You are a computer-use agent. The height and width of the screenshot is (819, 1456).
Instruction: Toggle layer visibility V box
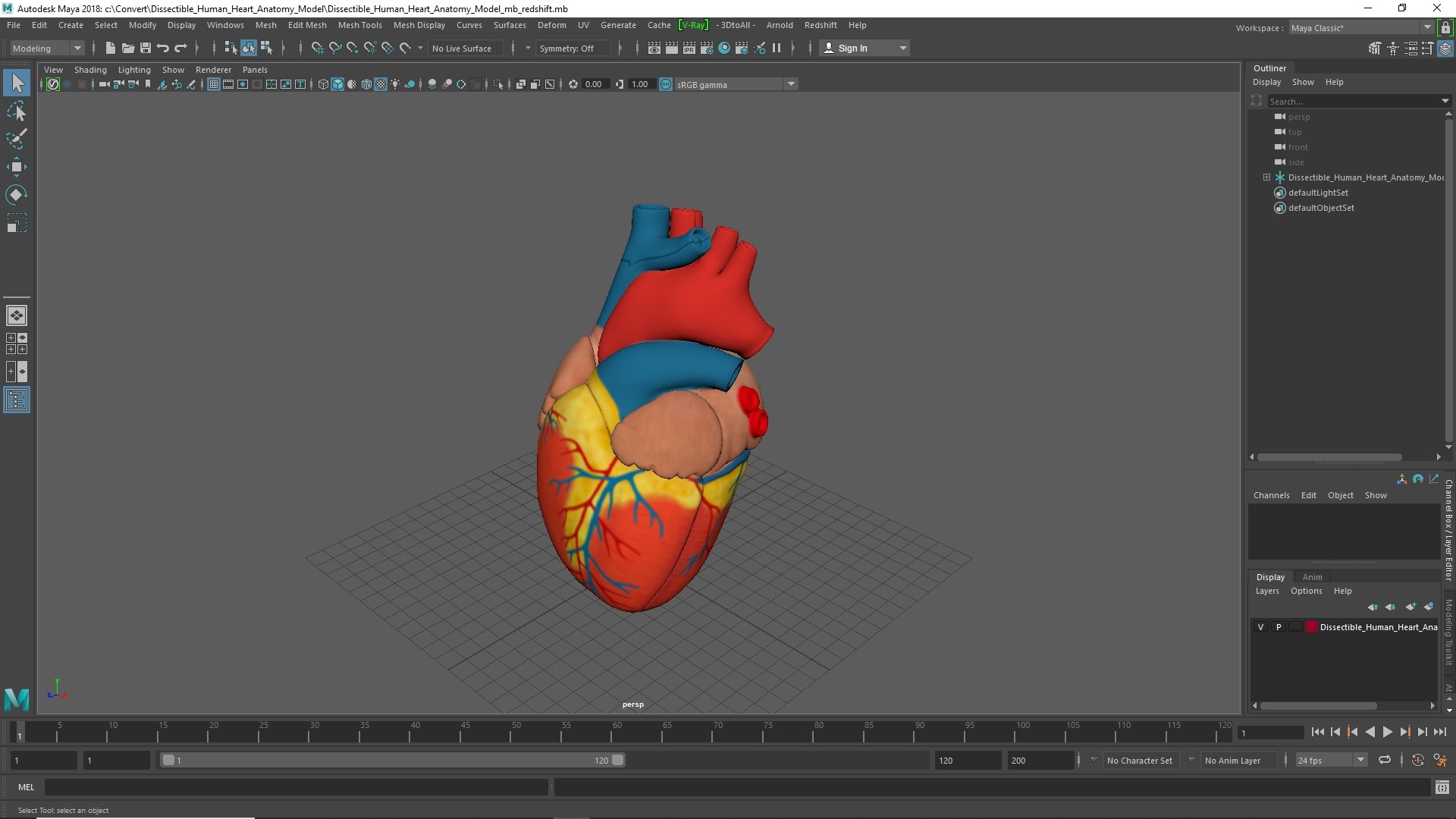point(1260,627)
